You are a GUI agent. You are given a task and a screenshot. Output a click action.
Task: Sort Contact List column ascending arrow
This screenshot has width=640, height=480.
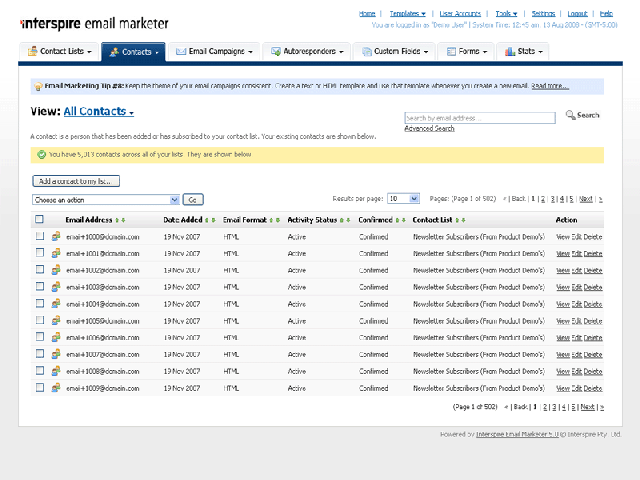click(x=457, y=220)
